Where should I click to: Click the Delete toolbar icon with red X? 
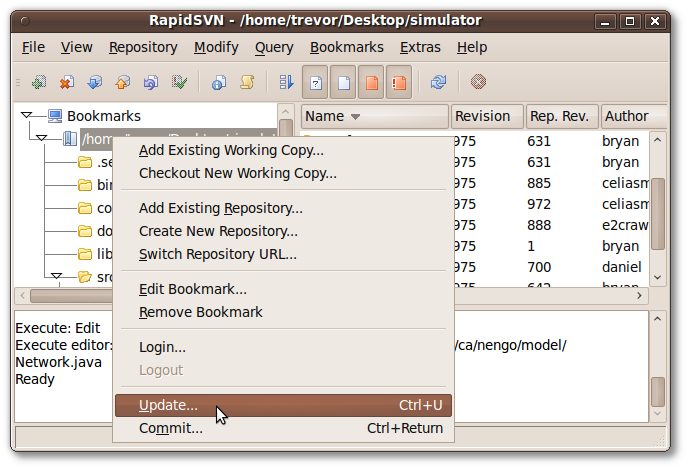[67, 82]
